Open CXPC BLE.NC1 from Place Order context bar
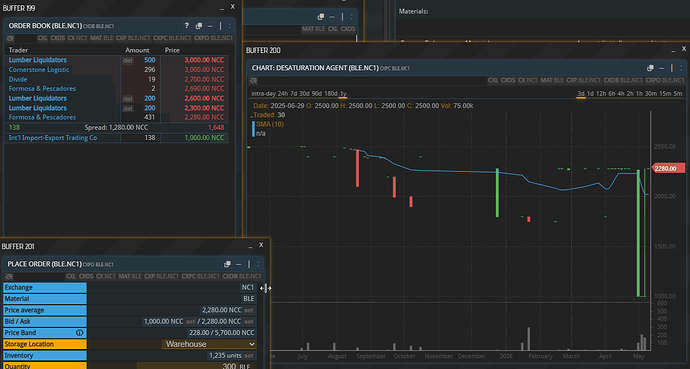The image size is (690, 369). point(200,277)
